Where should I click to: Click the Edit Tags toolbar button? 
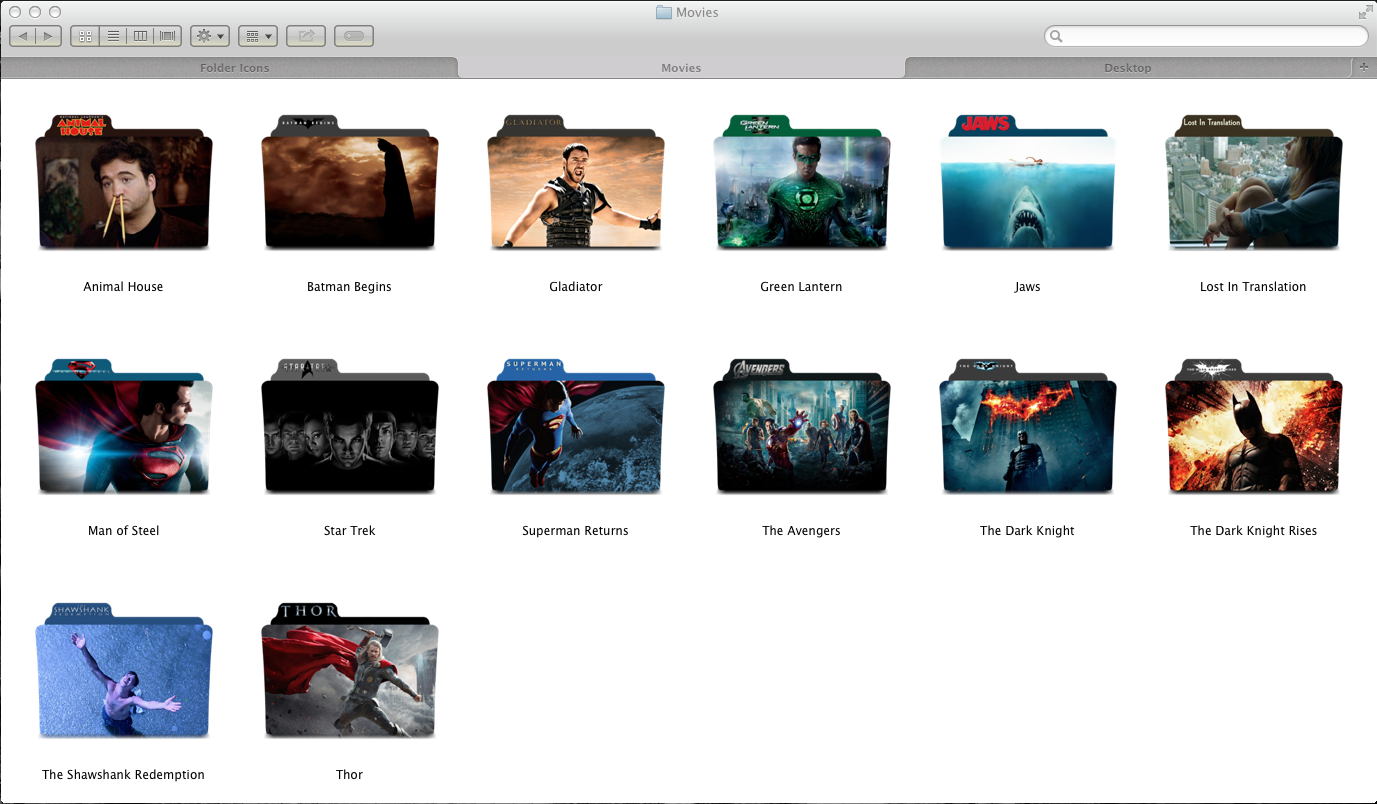(x=354, y=36)
